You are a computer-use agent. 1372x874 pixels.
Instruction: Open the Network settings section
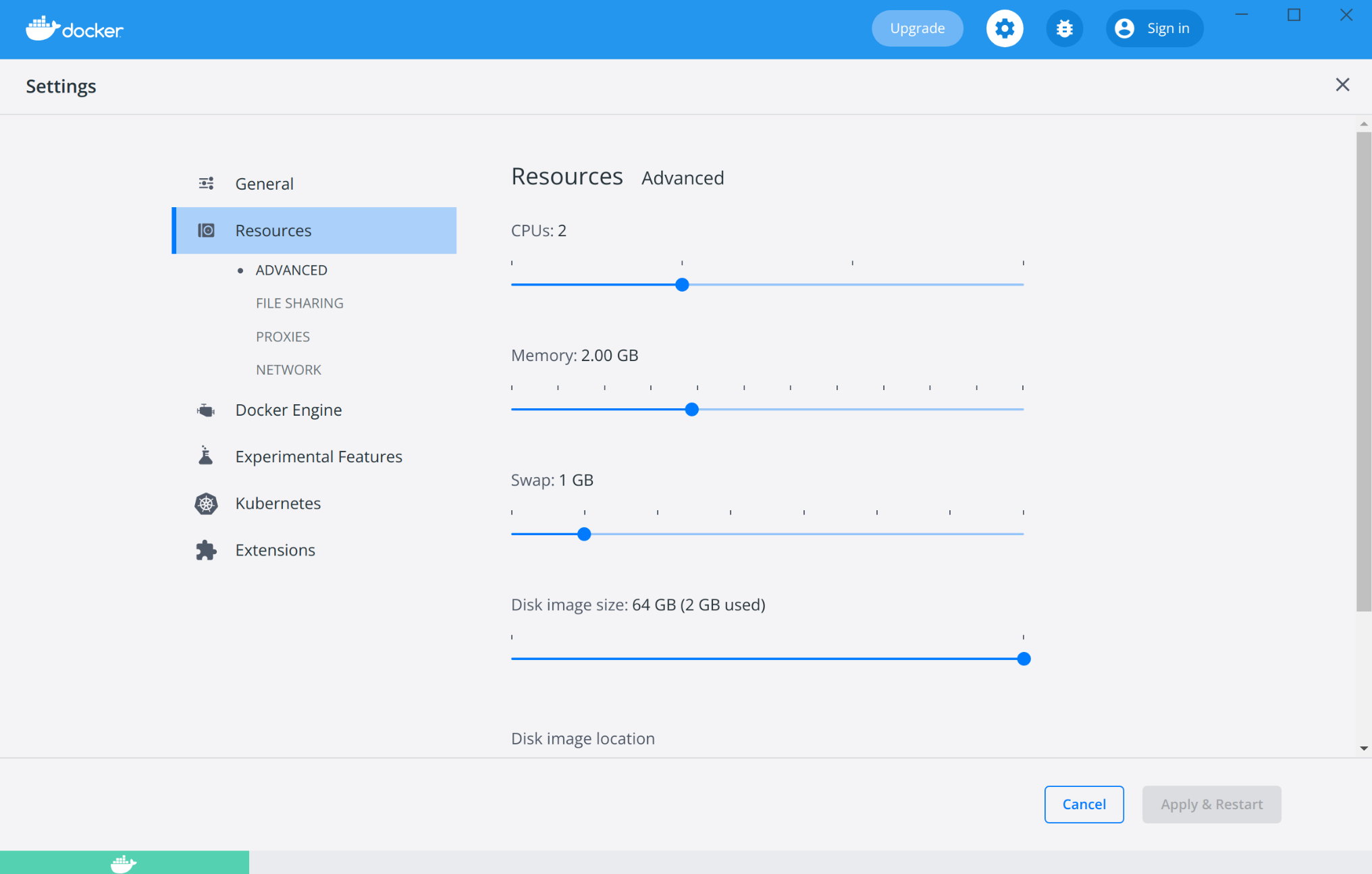pyautogui.click(x=288, y=369)
